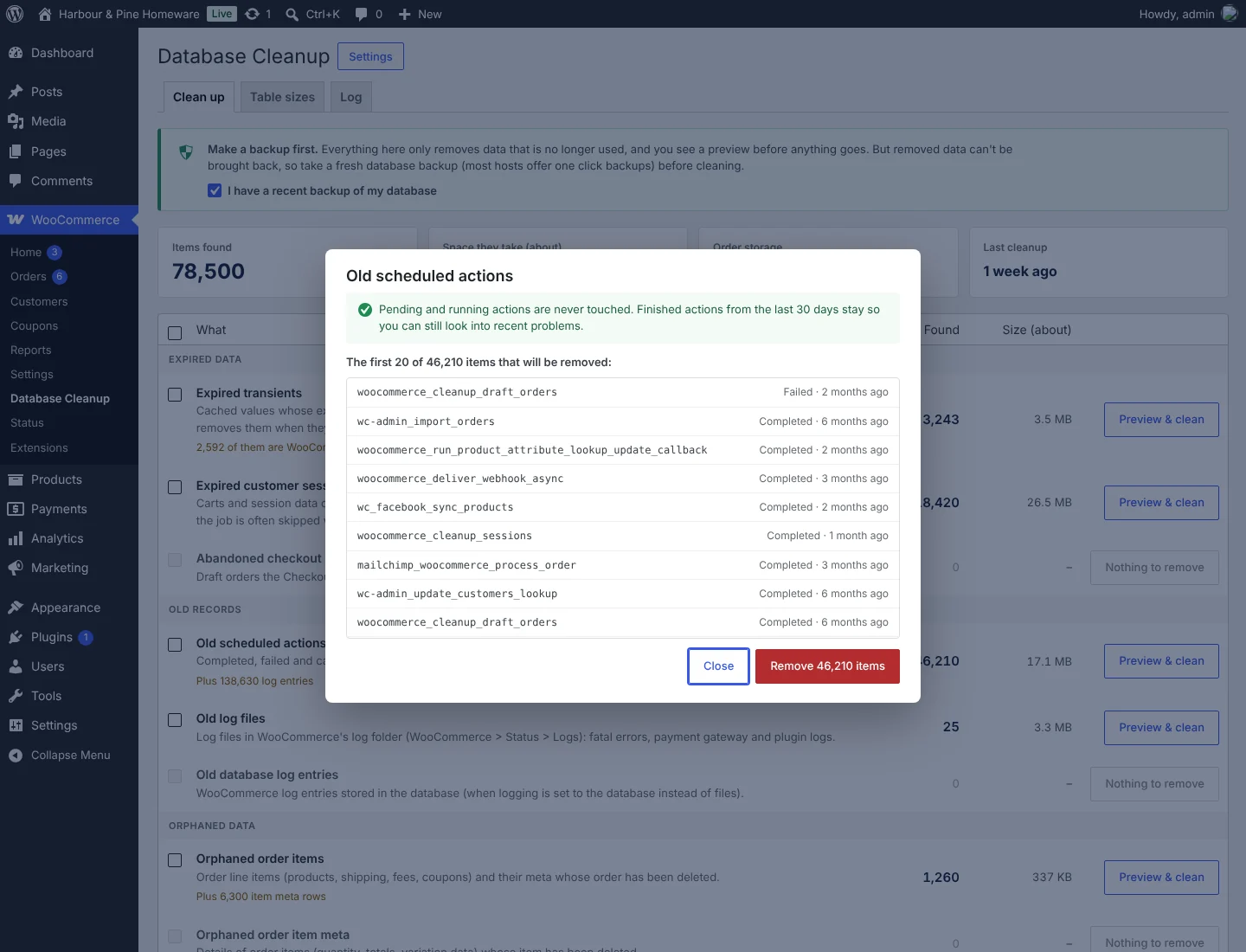Click the WooCommerce logo icon
Image resolution: width=1246 pixels, height=952 pixels.
point(16,220)
